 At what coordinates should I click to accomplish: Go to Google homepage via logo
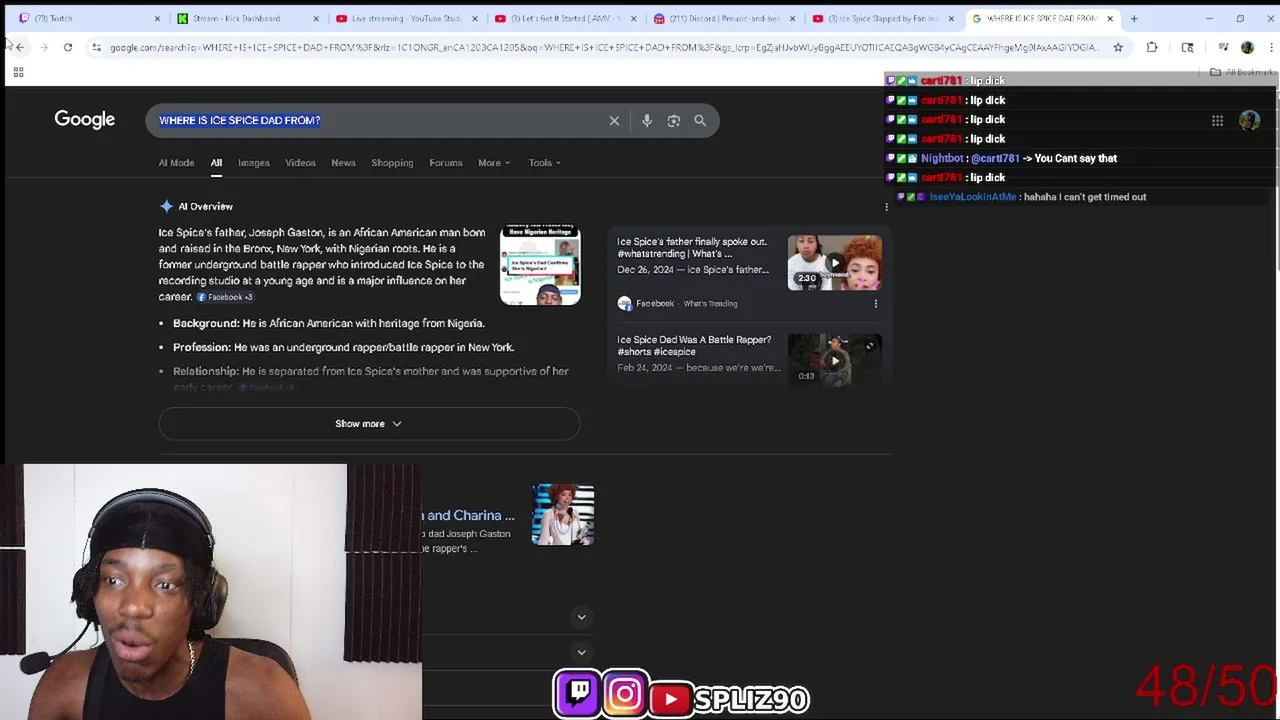point(85,119)
